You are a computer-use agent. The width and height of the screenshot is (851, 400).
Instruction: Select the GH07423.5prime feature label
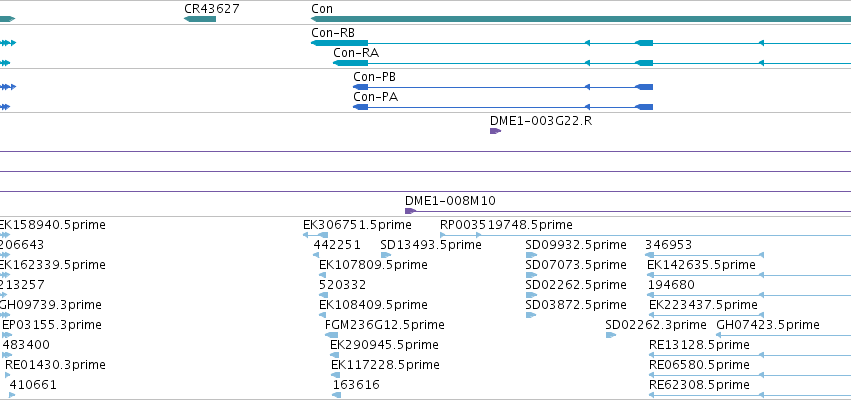point(768,325)
